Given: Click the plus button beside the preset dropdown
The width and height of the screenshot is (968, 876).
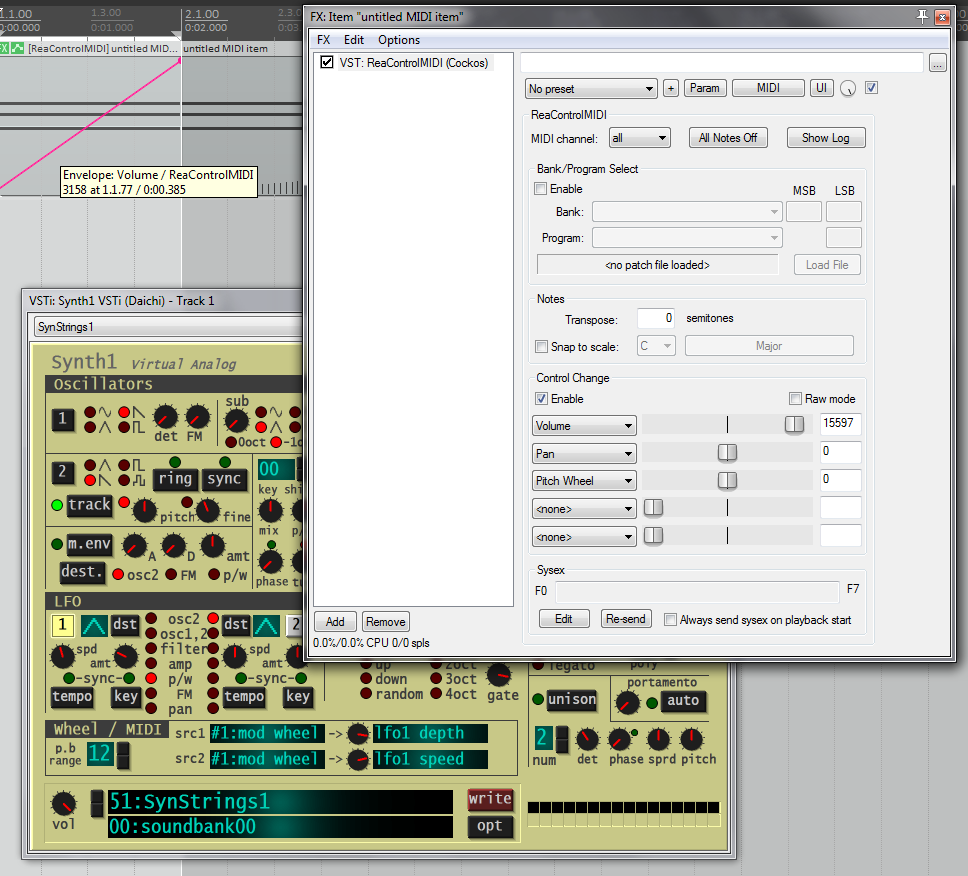Looking at the screenshot, I should click(670, 88).
